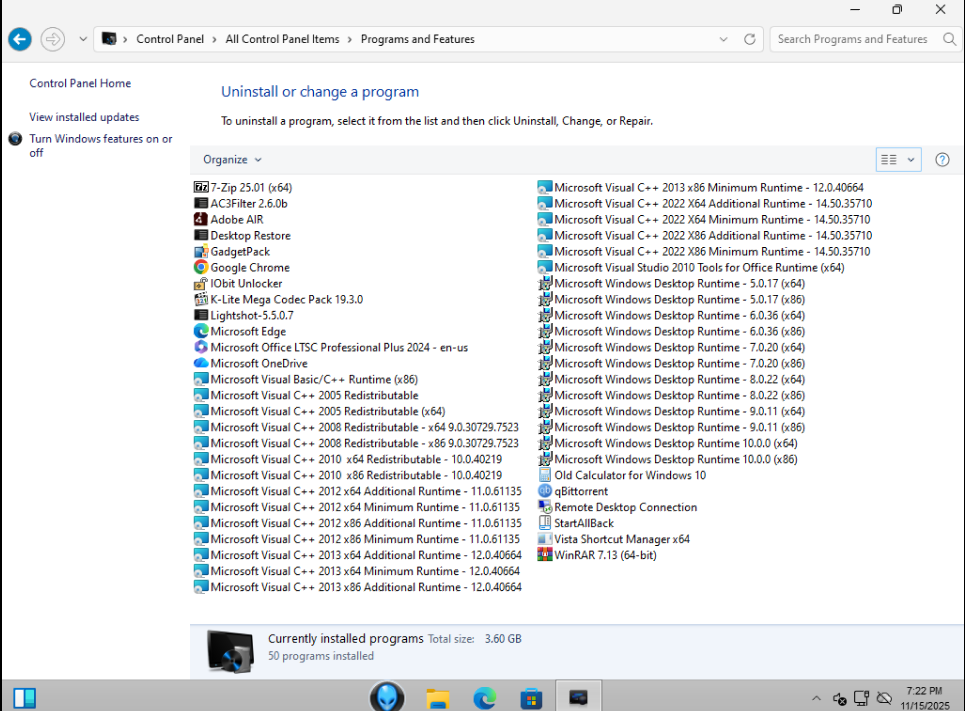The image size is (965, 711).
Task: Refresh the Programs and Features view
Action: 749,39
